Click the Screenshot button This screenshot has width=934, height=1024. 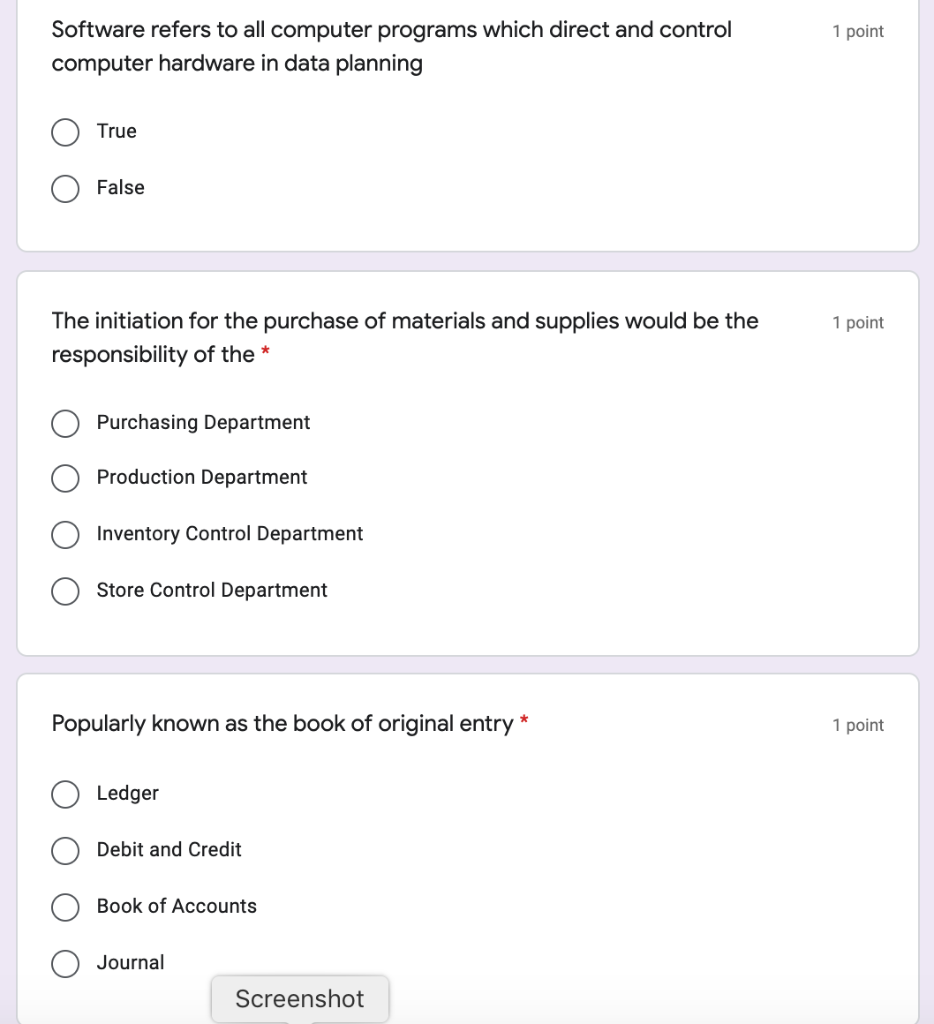point(300,999)
